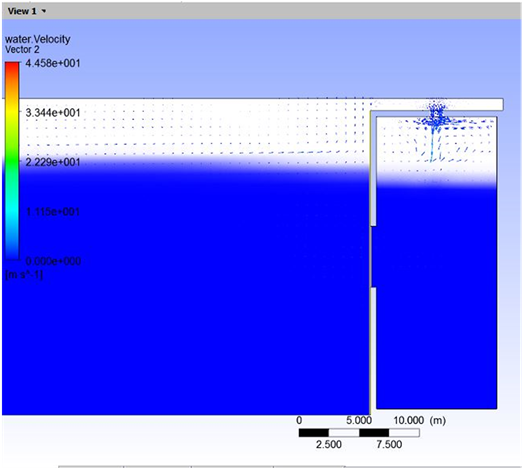This screenshot has height=468, width=522.
Task: Click the 7.500 scale label
Action: (389, 444)
